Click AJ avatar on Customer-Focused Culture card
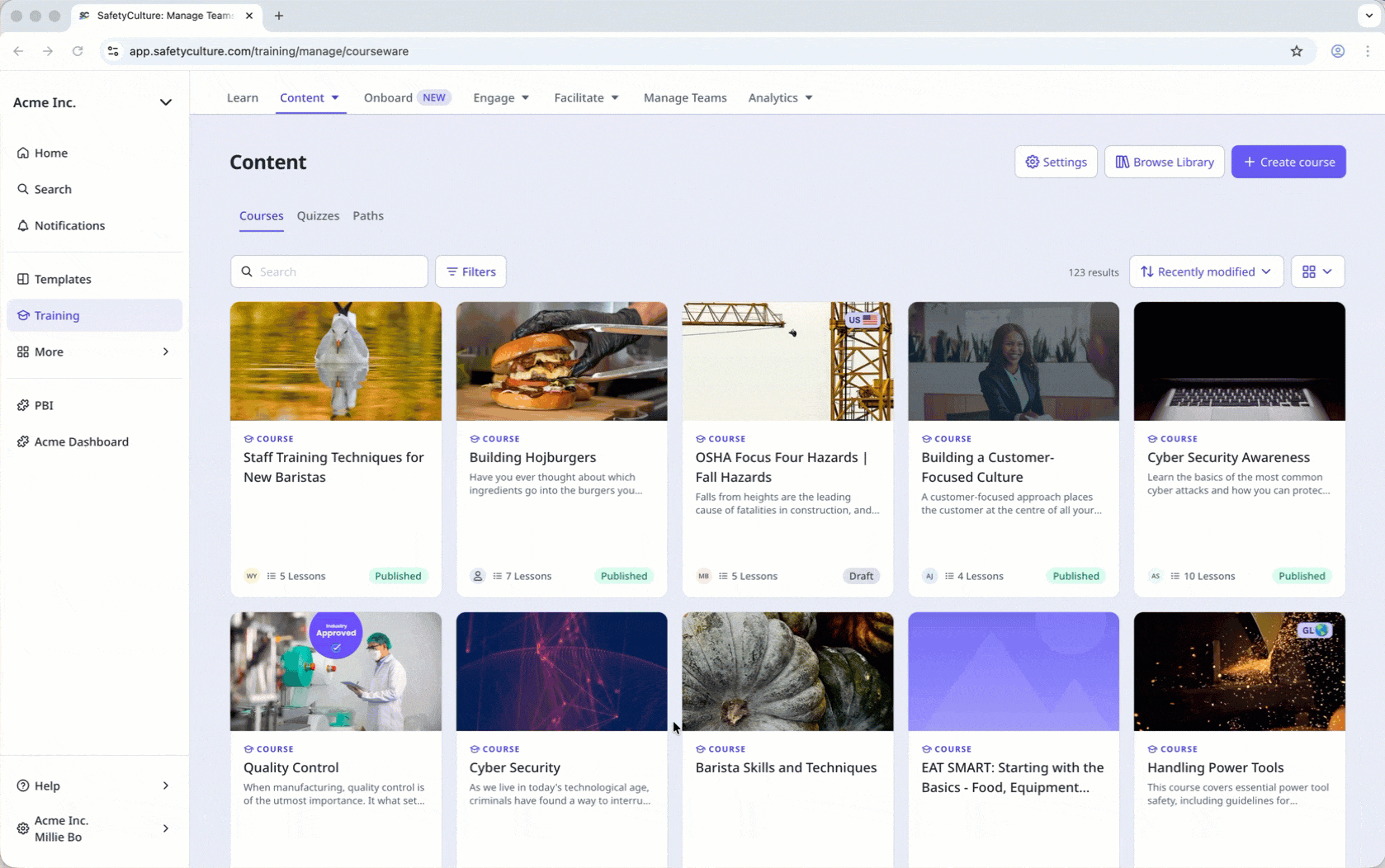Screen dimensions: 1385x868 click(x=929, y=576)
